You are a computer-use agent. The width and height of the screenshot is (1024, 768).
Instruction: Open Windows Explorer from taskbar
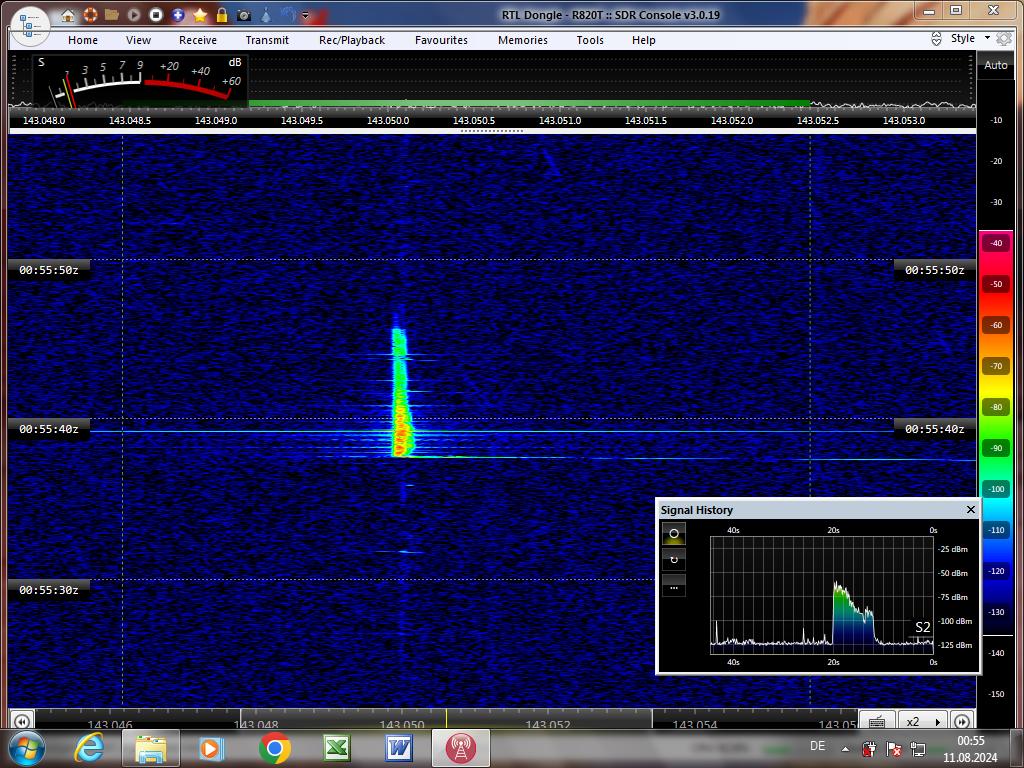click(151, 748)
